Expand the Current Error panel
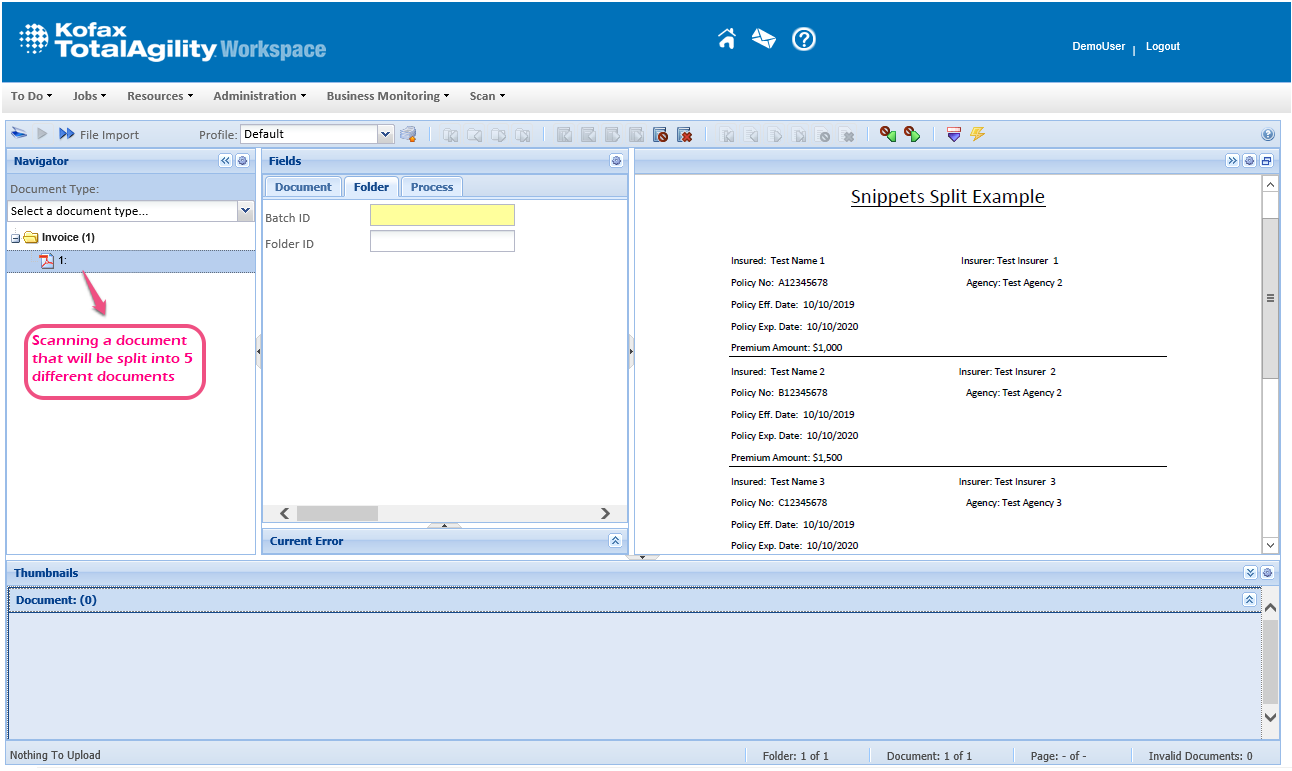1292x771 pixels. coord(615,541)
